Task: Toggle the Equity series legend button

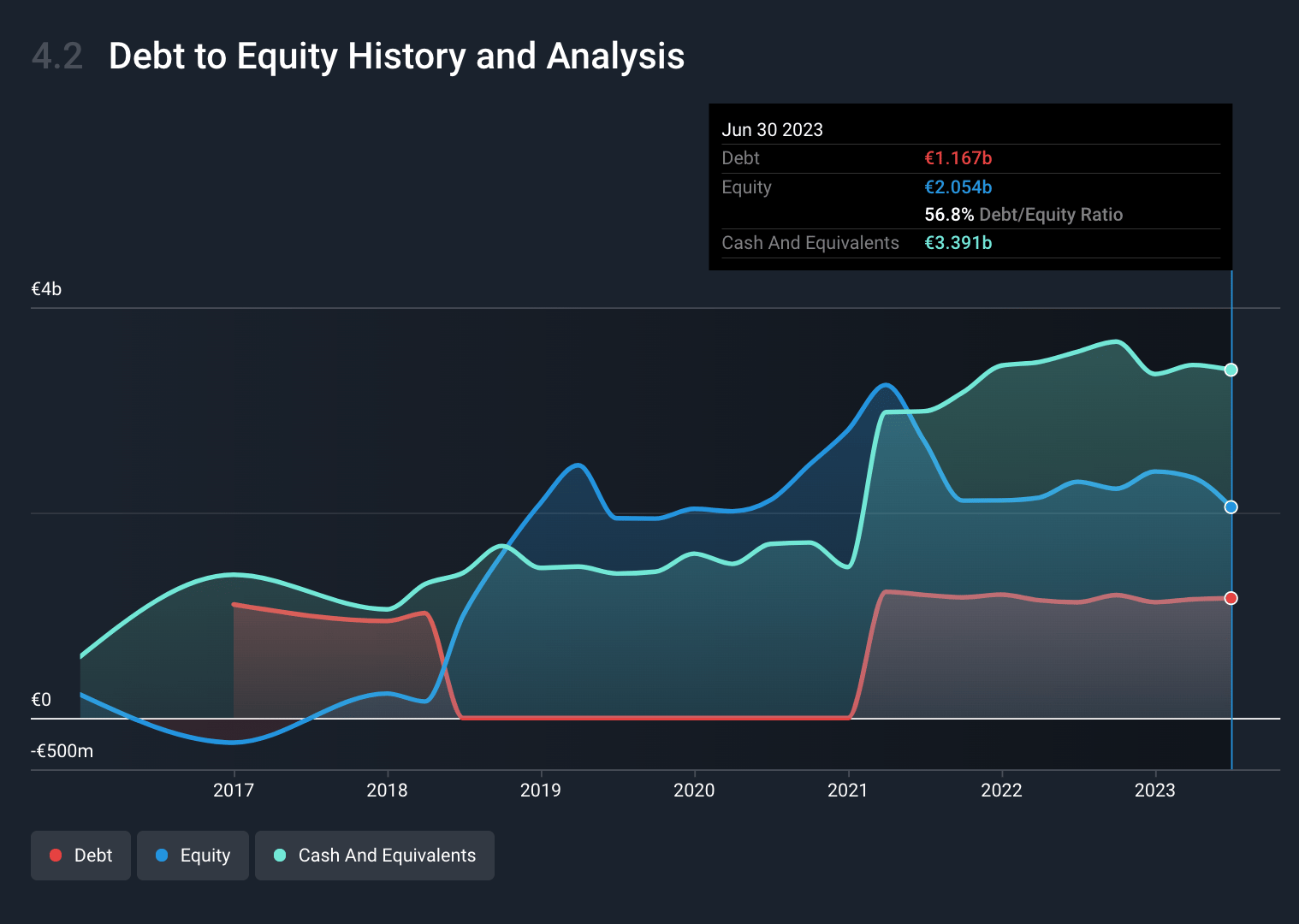Action: (x=193, y=856)
